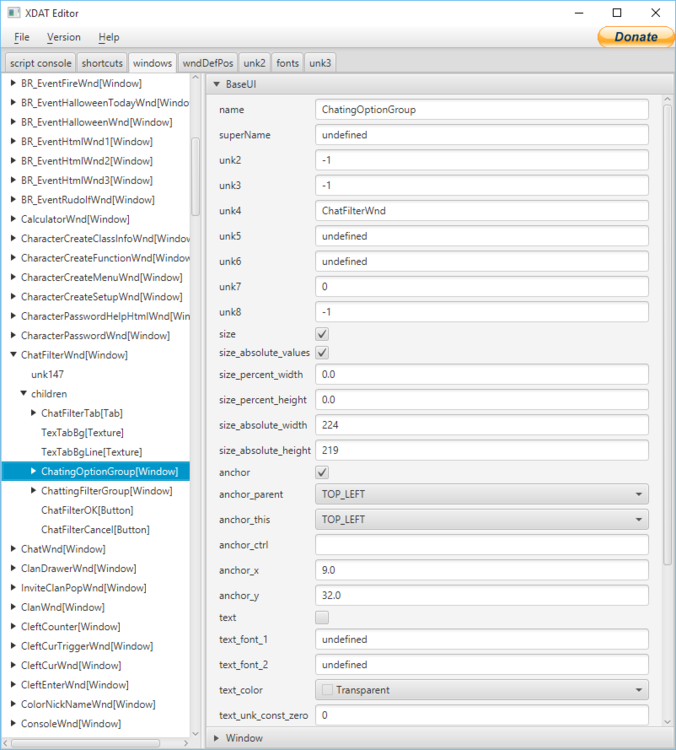This screenshot has width=676, height=750.
Task: Collapse the BaseUI section arrow
Action: coord(217,85)
